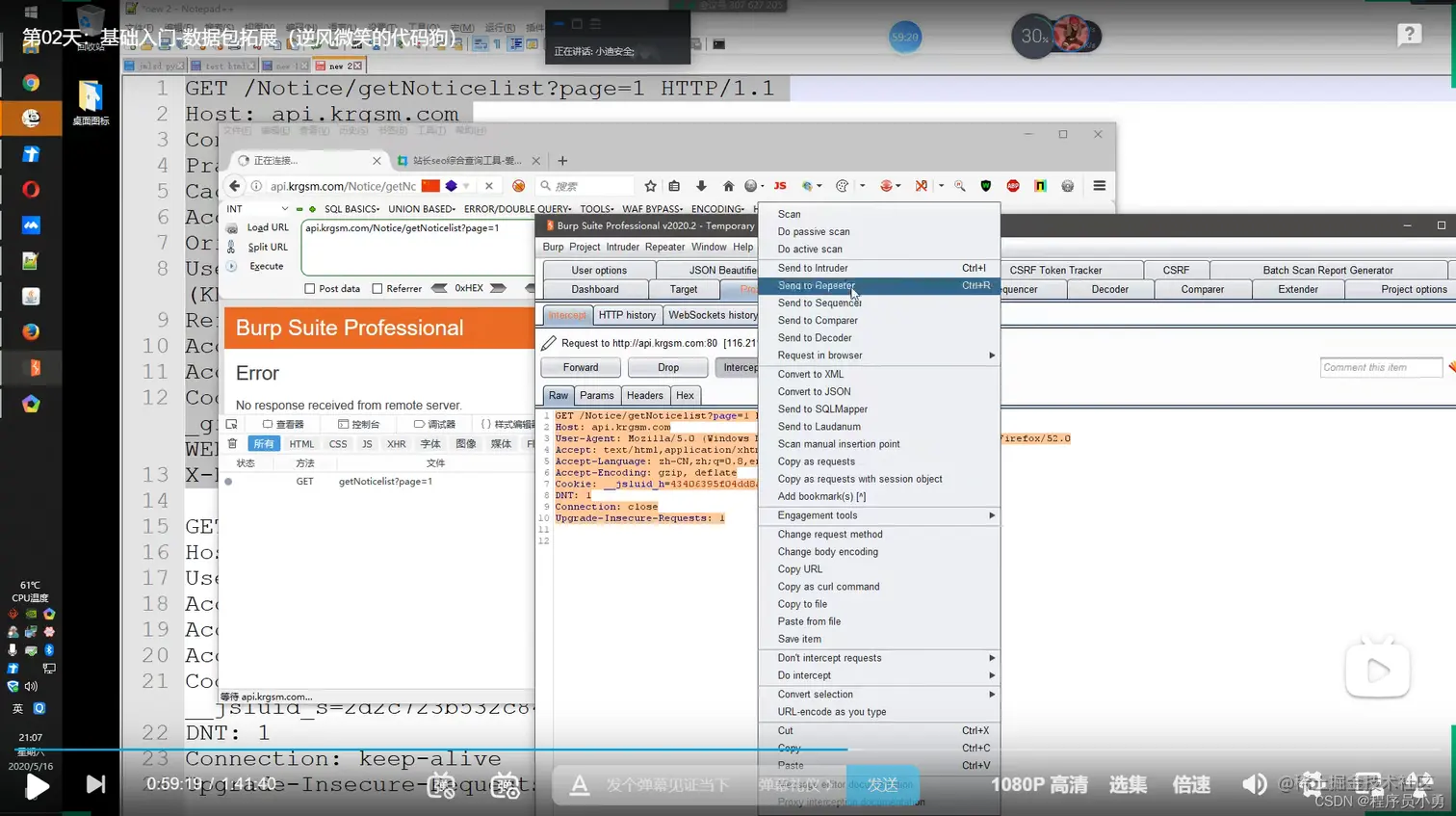Open Firefox downloads arrow
This screenshot has height=816, width=1456.
tap(701, 186)
